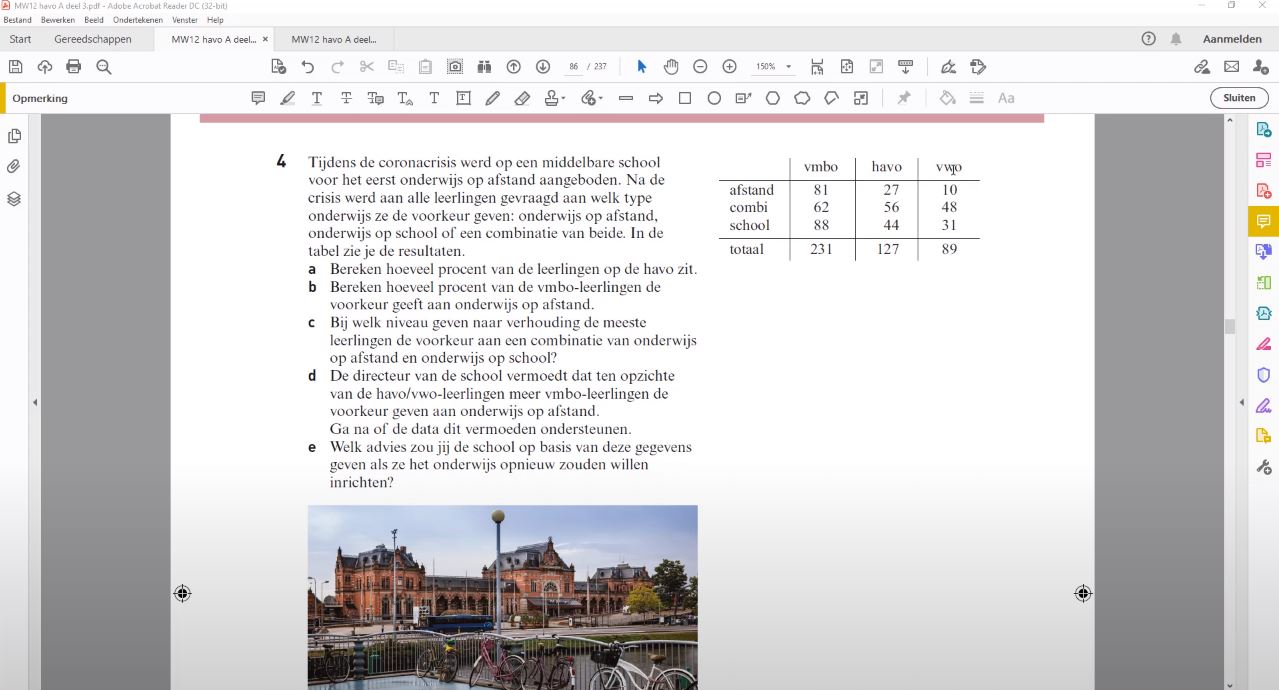Open the Bewerken menu
This screenshot has height=690, width=1279.
(58, 20)
